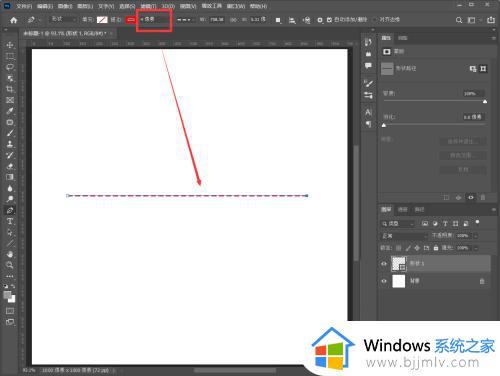This screenshot has height=376, width=500.
Task: Open the tool mode Shape dropdown
Action: click(x=63, y=19)
